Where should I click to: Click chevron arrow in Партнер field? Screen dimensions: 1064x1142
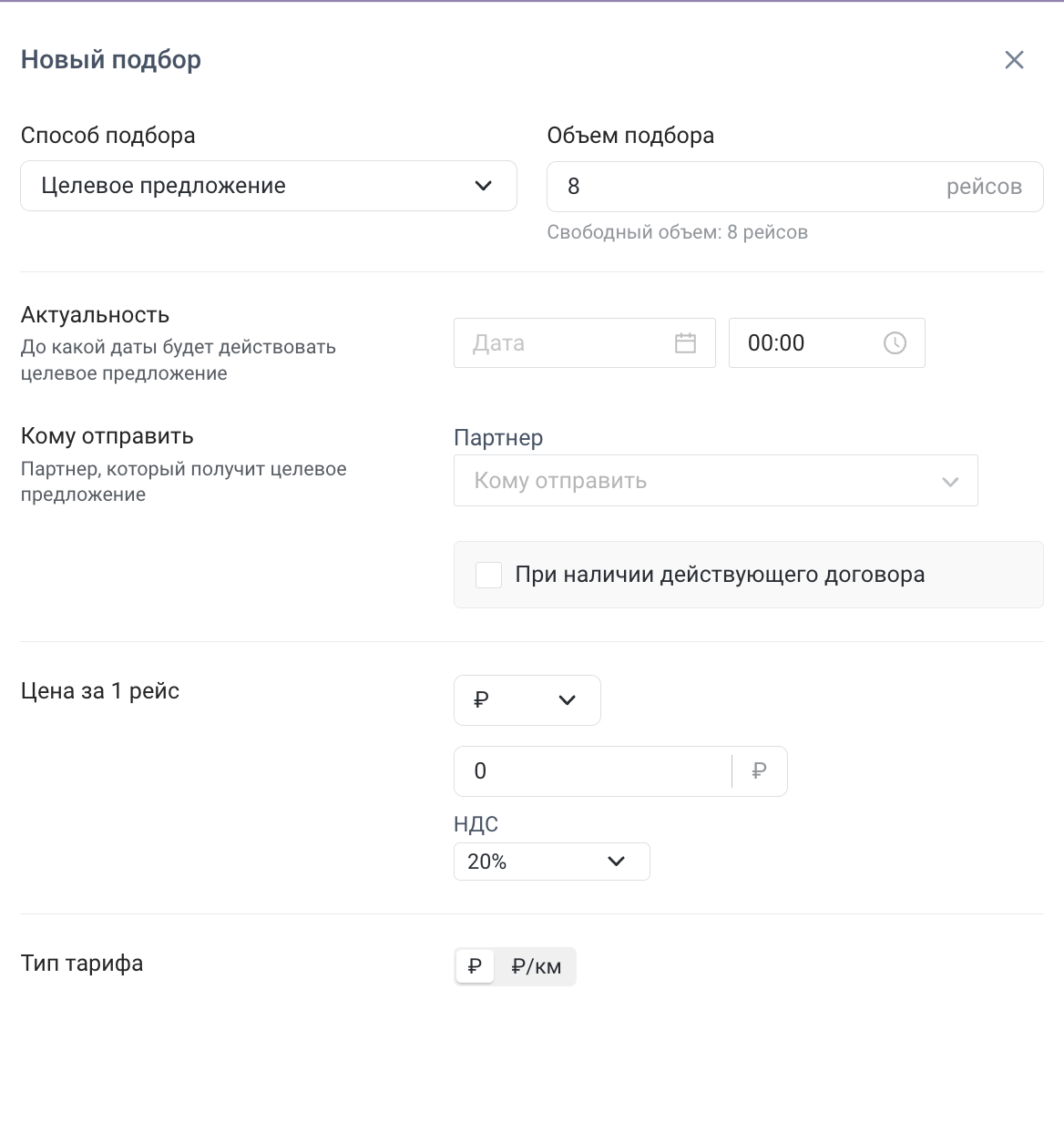[x=950, y=481]
